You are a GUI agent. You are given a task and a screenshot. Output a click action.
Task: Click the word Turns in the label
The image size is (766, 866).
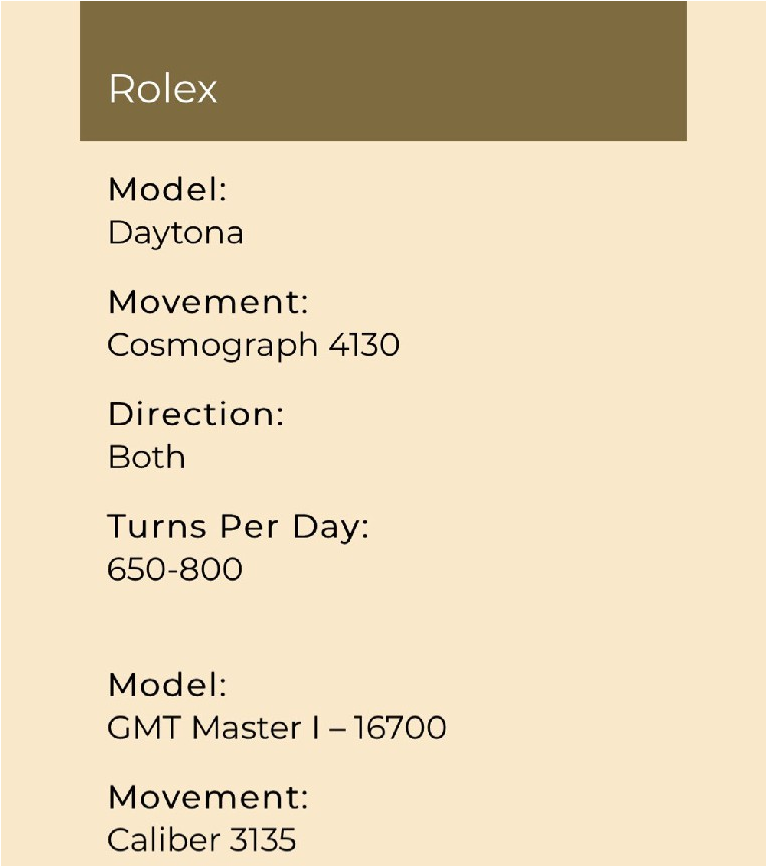click(147, 526)
